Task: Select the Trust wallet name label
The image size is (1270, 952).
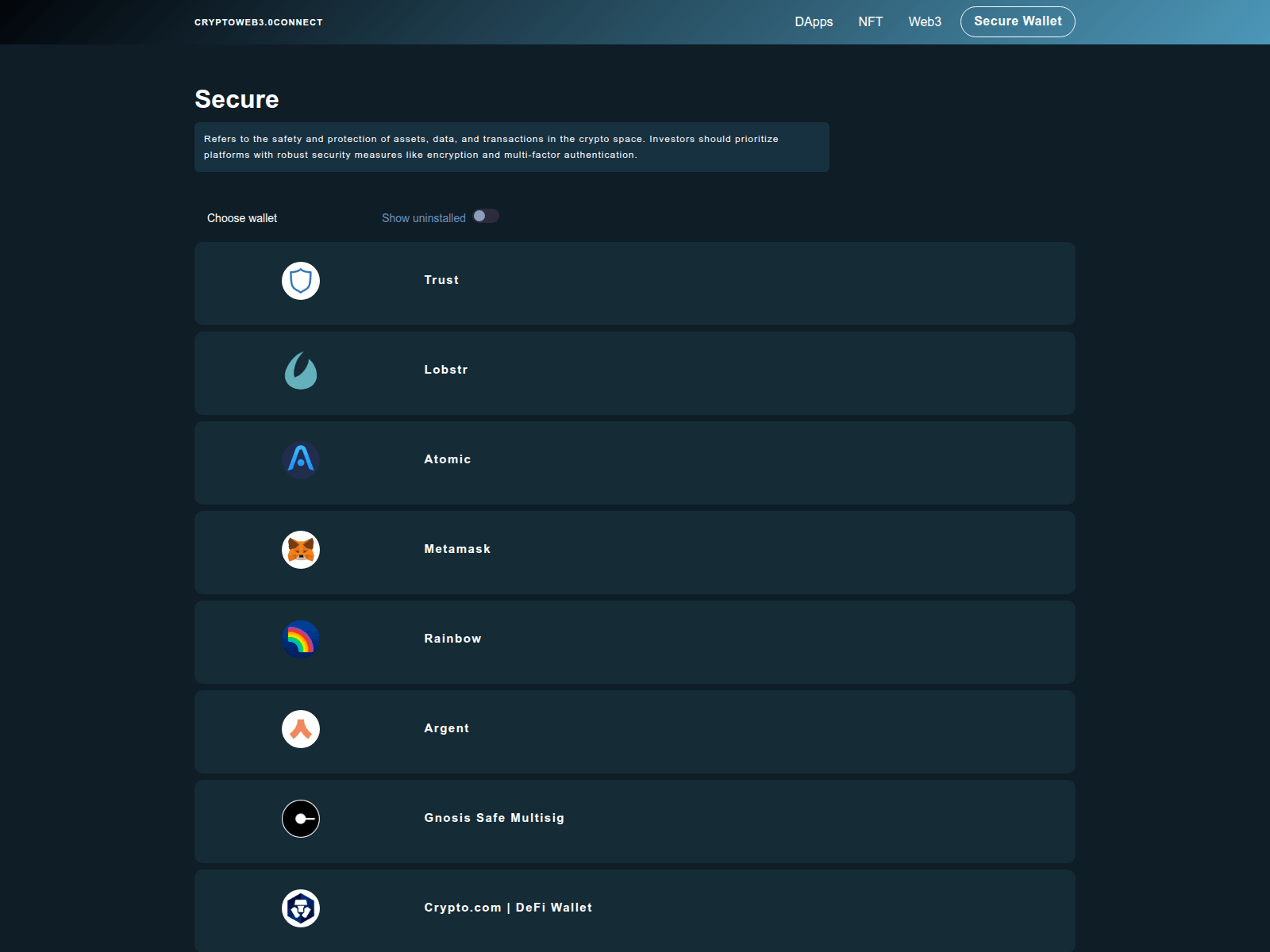Action: [441, 280]
